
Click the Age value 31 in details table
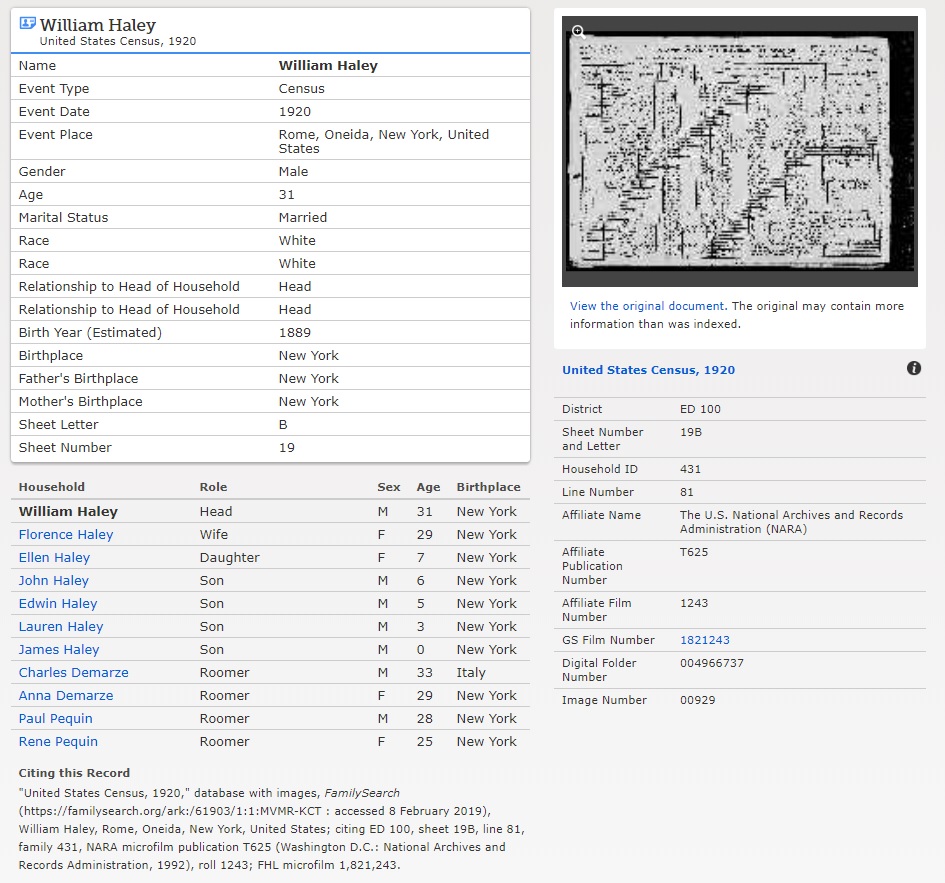[x=286, y=195]
